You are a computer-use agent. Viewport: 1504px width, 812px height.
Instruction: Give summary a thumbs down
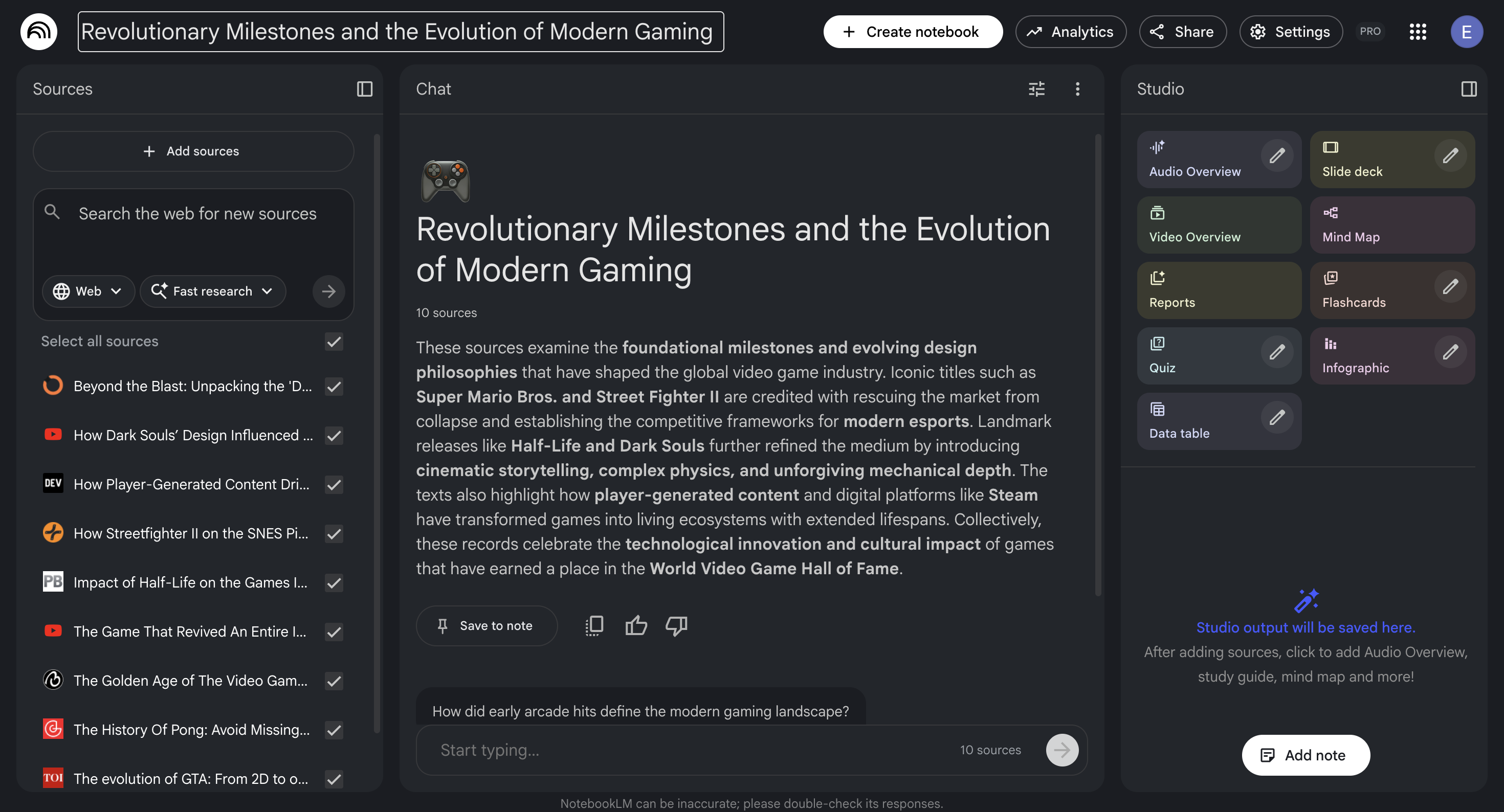click(x=676, y=625)
